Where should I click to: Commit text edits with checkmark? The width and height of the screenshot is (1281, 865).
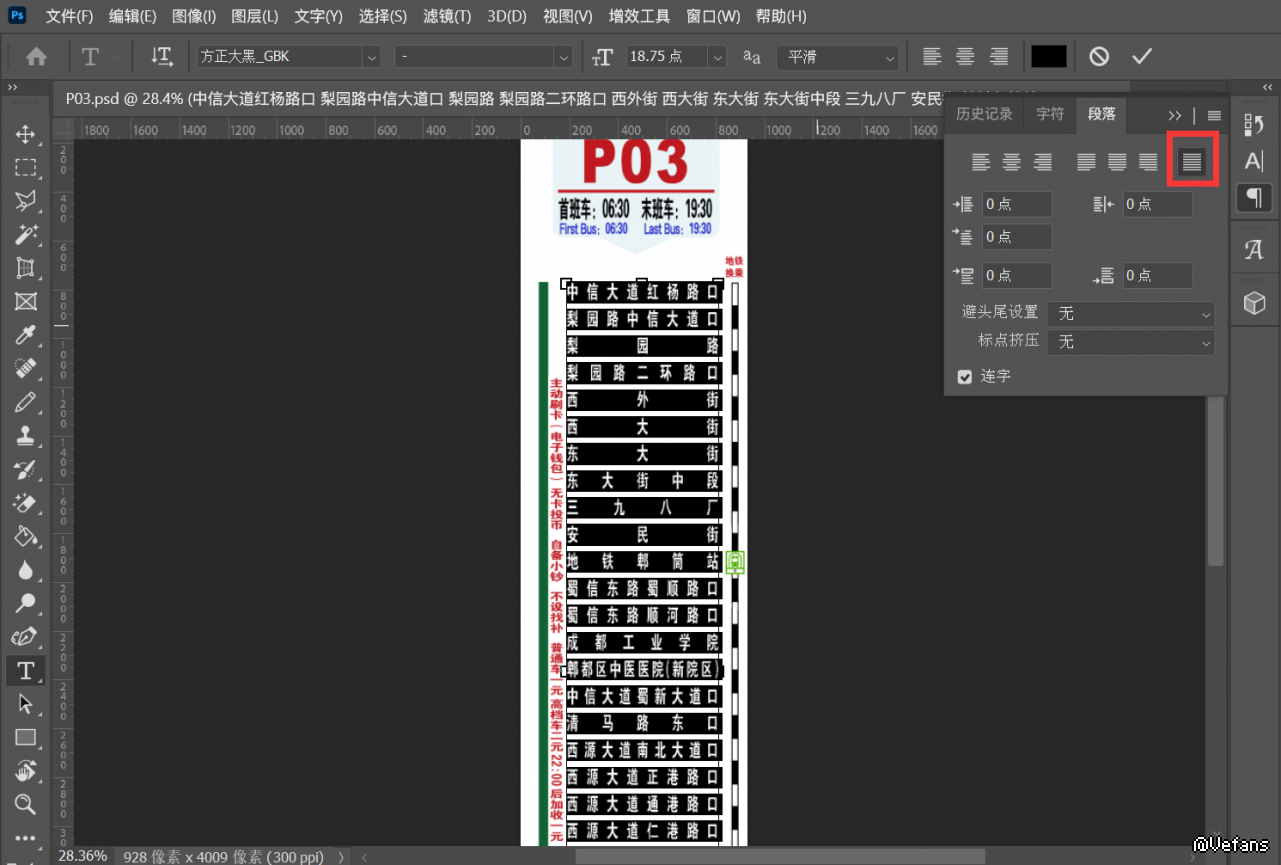click(x=1142, y=57)
